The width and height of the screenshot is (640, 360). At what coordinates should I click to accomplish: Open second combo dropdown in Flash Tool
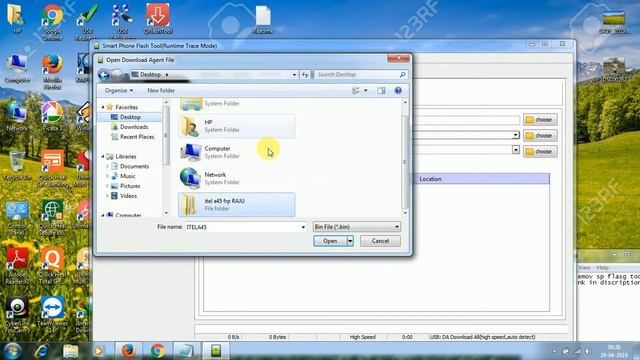point(516,135)
